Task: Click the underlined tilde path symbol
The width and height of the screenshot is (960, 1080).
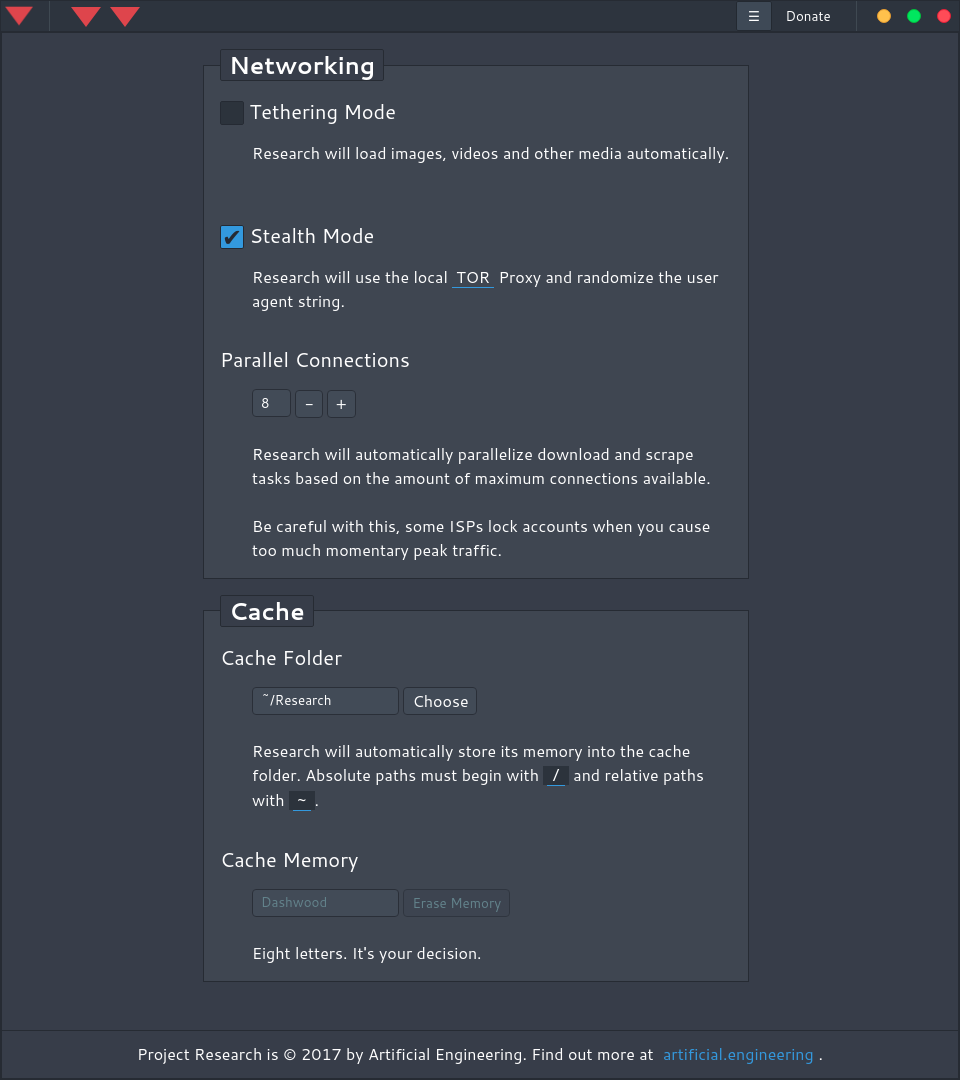Action: tap(302, 800)
